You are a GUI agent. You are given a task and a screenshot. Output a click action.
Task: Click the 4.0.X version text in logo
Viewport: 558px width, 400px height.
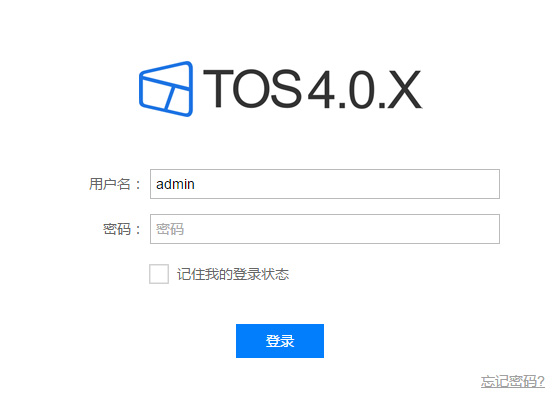(365, 89)
